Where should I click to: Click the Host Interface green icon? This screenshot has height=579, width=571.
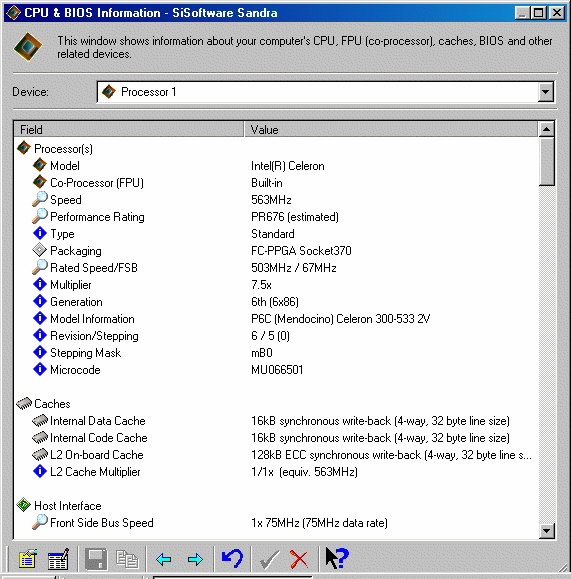(x=24, y=505)
